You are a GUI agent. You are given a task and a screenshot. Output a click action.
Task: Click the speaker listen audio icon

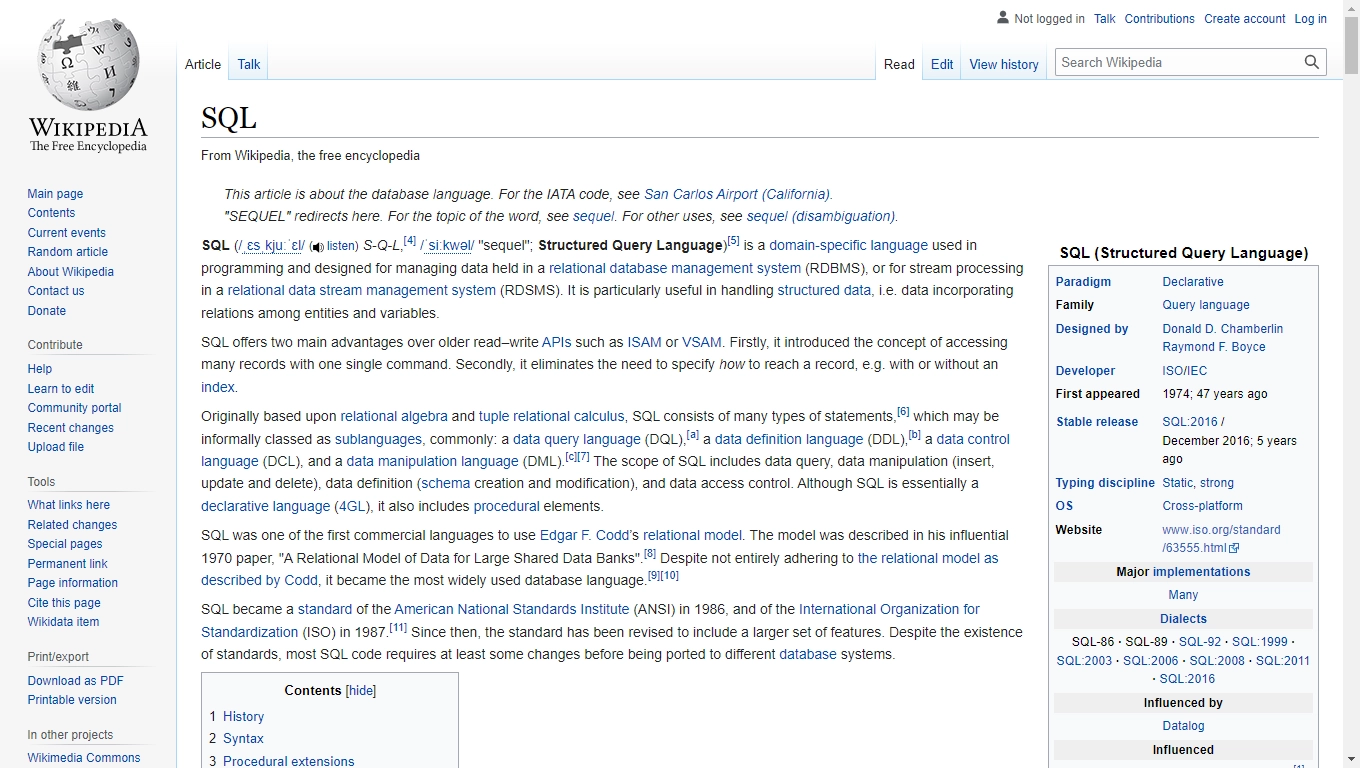317,247
